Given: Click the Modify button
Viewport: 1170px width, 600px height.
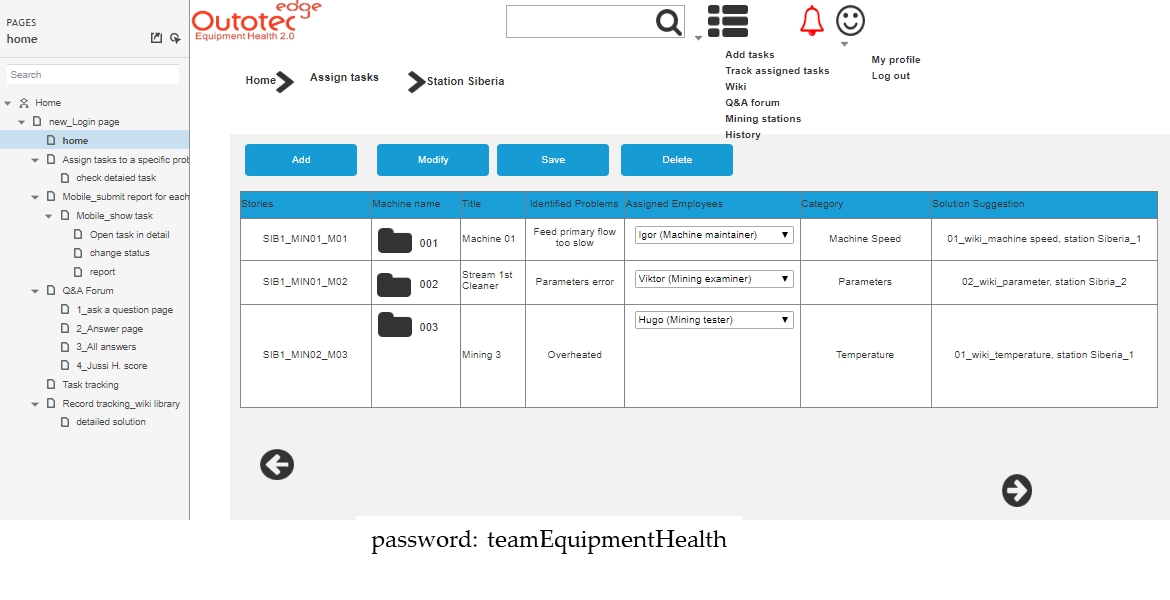Looking at the screenshot, I should coord(433,160).
